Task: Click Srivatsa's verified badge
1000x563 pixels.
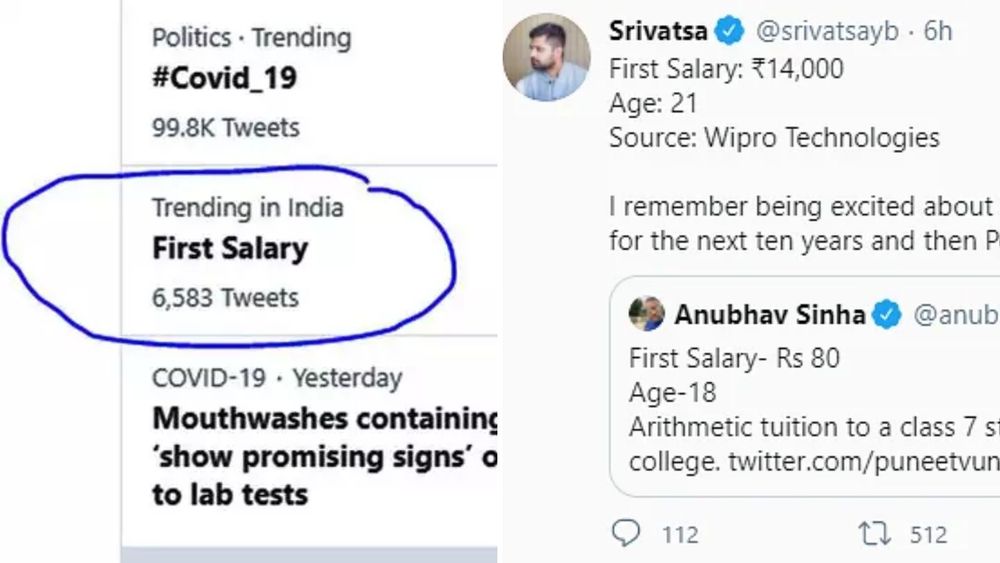Action: (731, 32)
